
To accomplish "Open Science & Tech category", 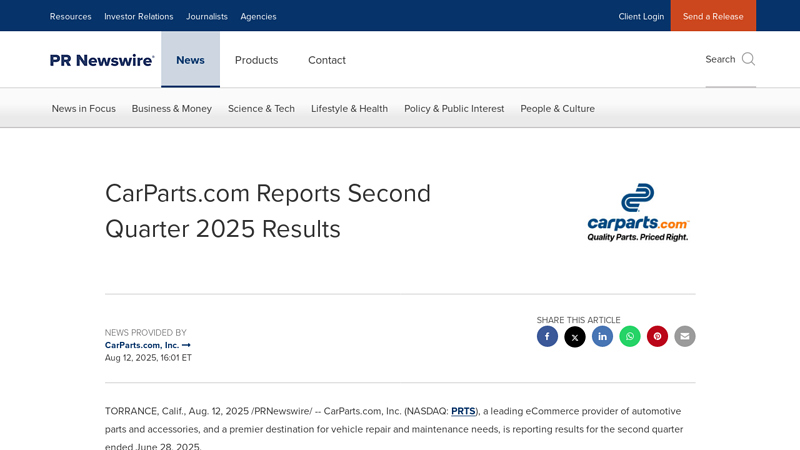I will click(261, 109).
